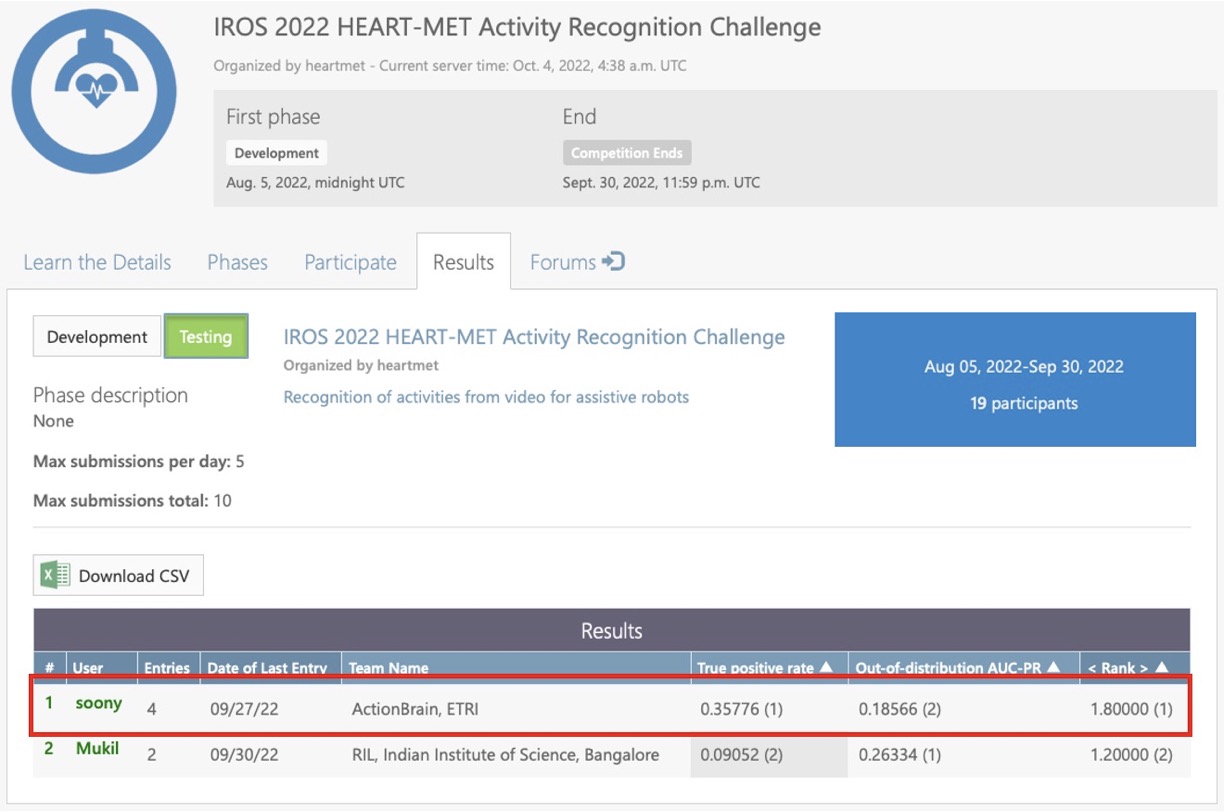Click the blue participants date banner
Image resolution: width=1224 pixels, height=812 pixels.
1015,379
